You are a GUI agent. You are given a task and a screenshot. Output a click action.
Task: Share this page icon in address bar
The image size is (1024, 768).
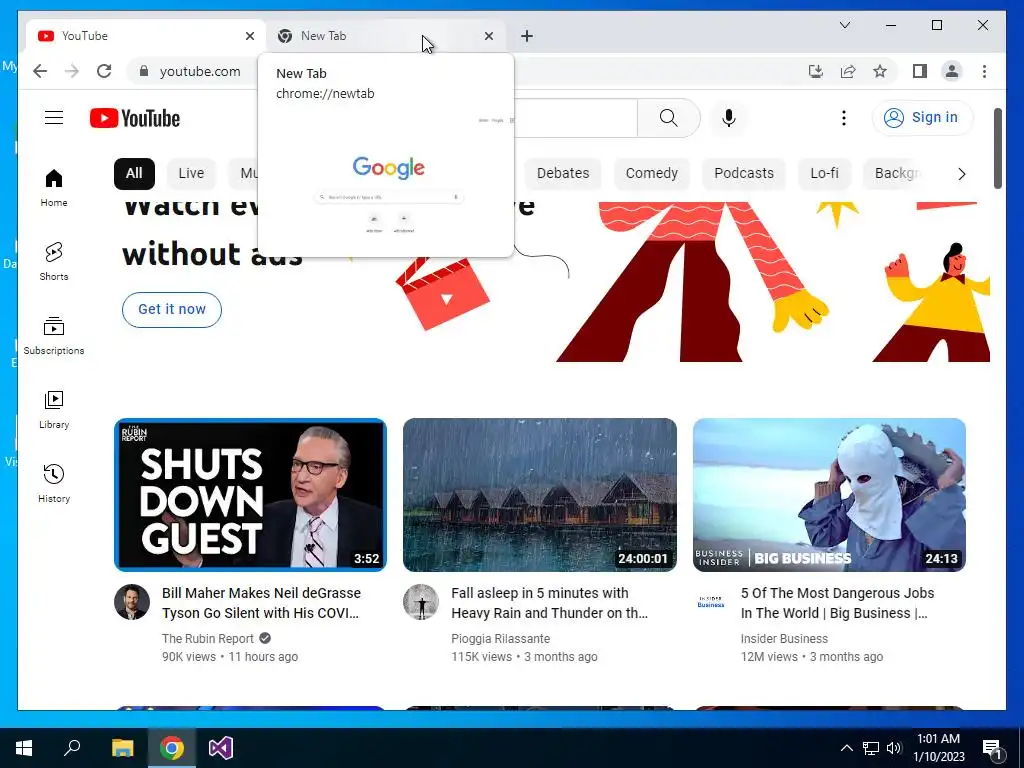click(848, 71)
